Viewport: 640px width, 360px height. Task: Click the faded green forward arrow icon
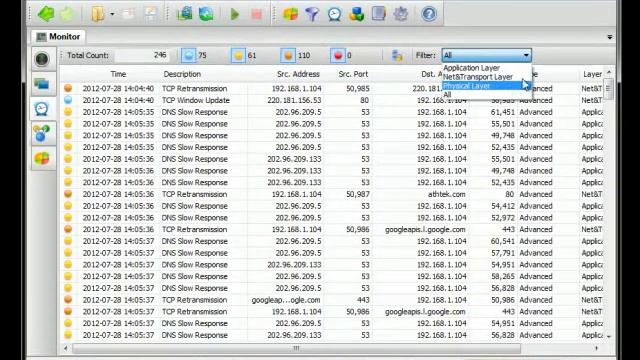[x=67, y=14]
